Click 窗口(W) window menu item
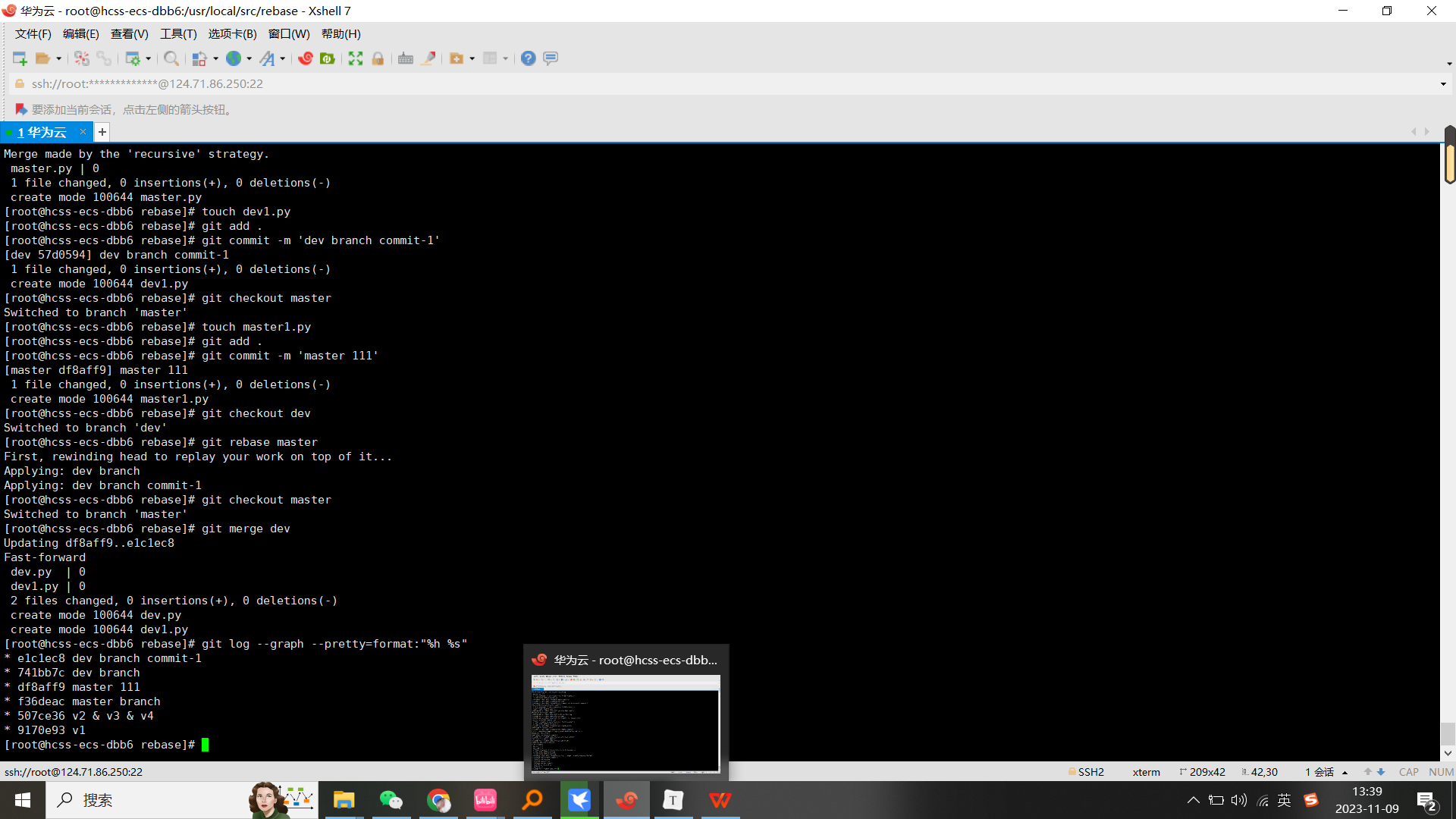1456x819 pixels. click(x=290, y=33)
